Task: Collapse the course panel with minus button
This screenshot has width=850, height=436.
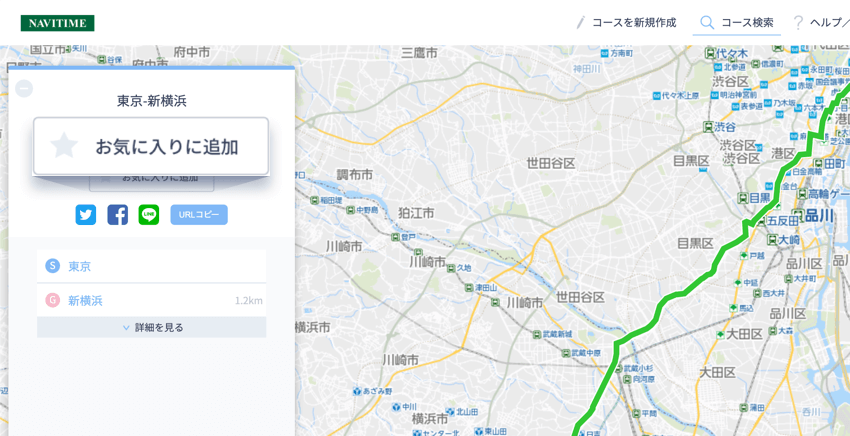Action: pos(24,88)
